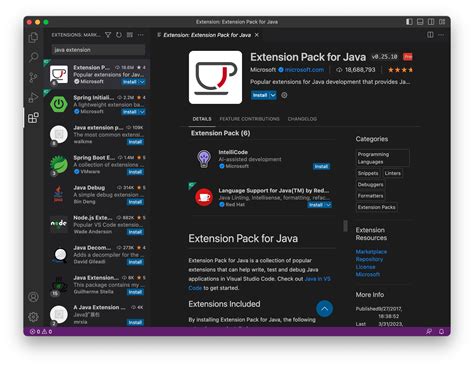The image size is (474, 367).
Task: Click the details pane vertical scrollbar
Action: point(345,226)
